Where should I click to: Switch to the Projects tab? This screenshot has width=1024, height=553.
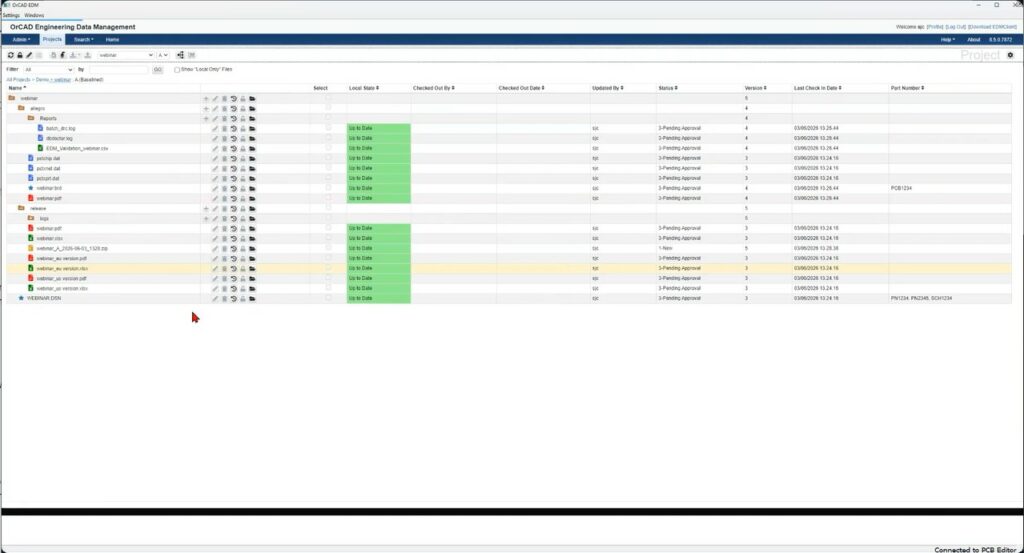click(52, 40)
